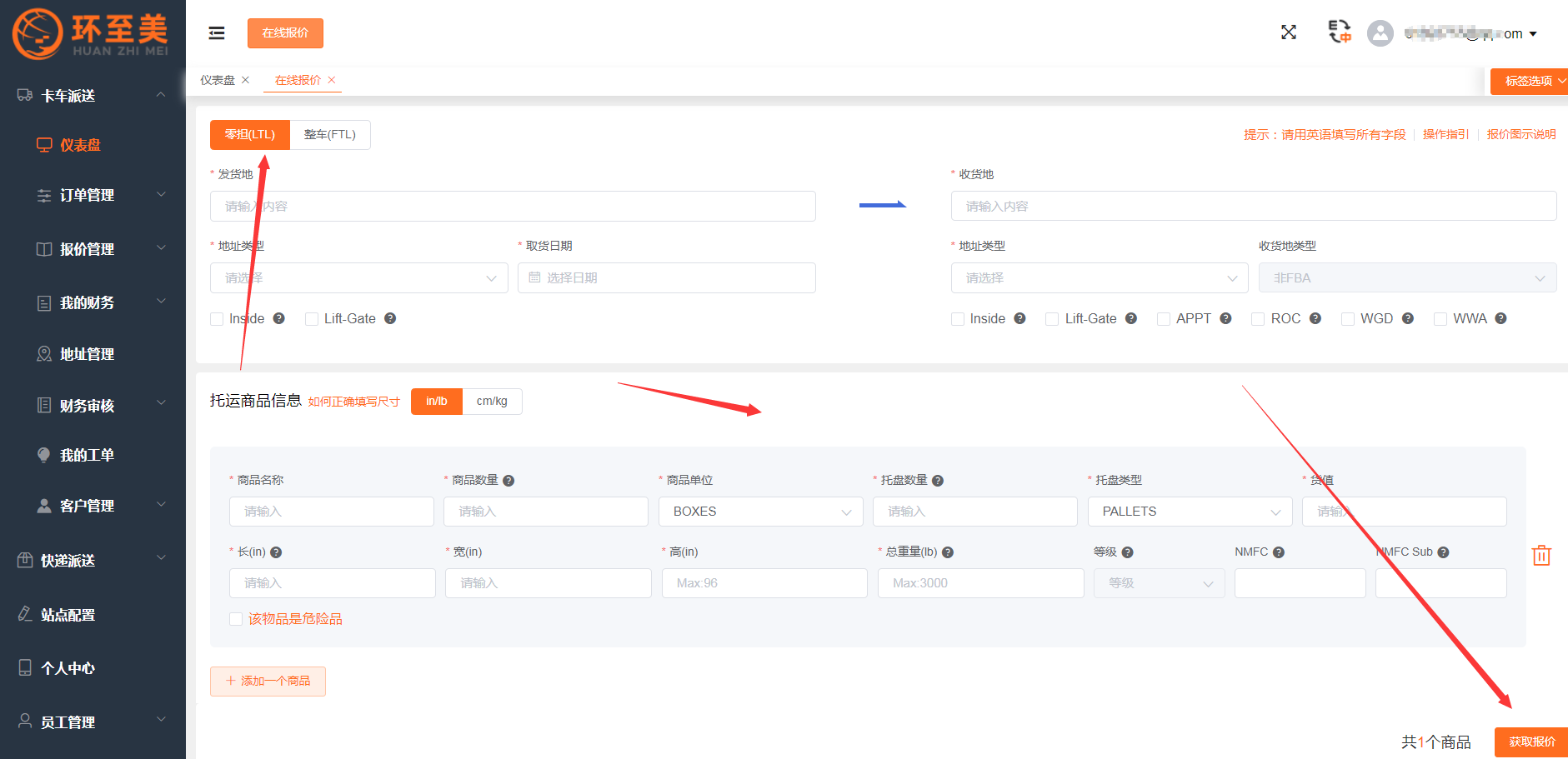Delete the product row with trash icon

1541,556
